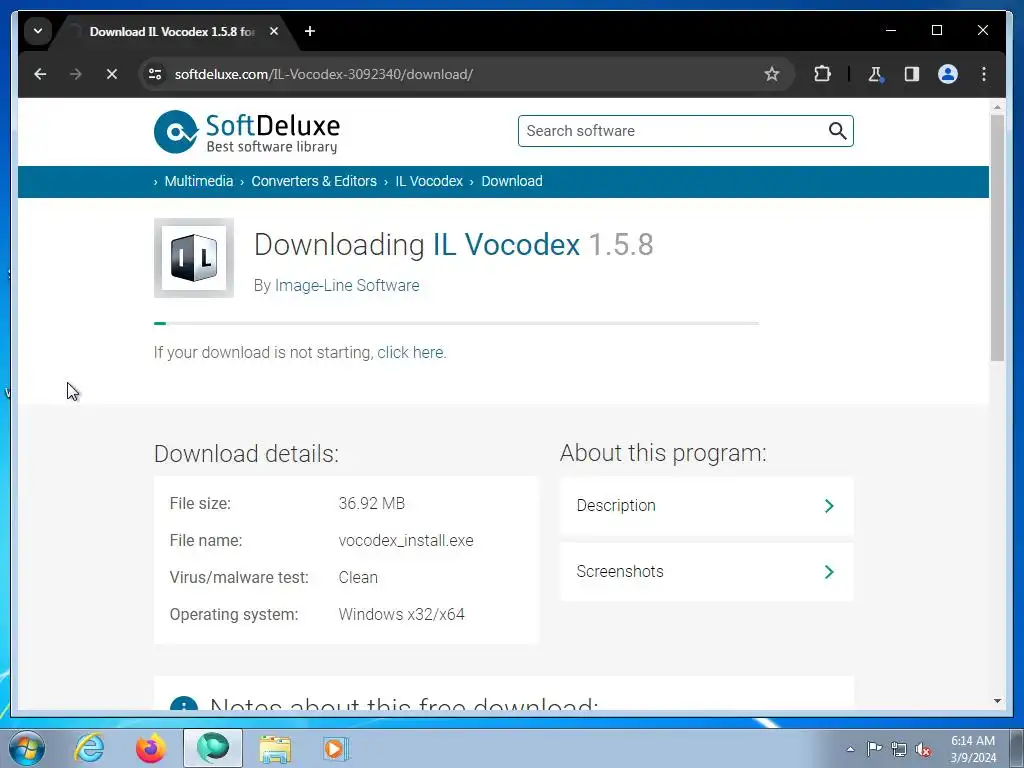Expand the Screenshots section
This screenshot has width=1024, height=768.
pos(707,572)
